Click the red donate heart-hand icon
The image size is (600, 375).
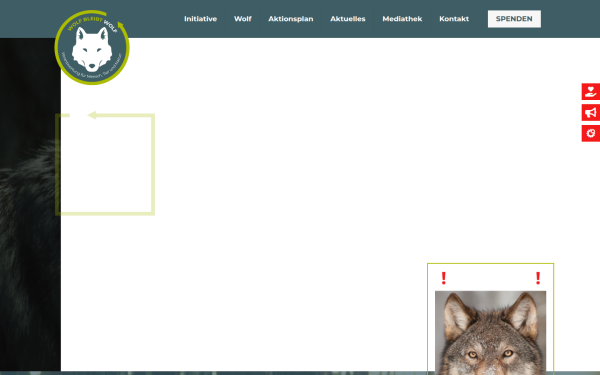pos(591,92)
